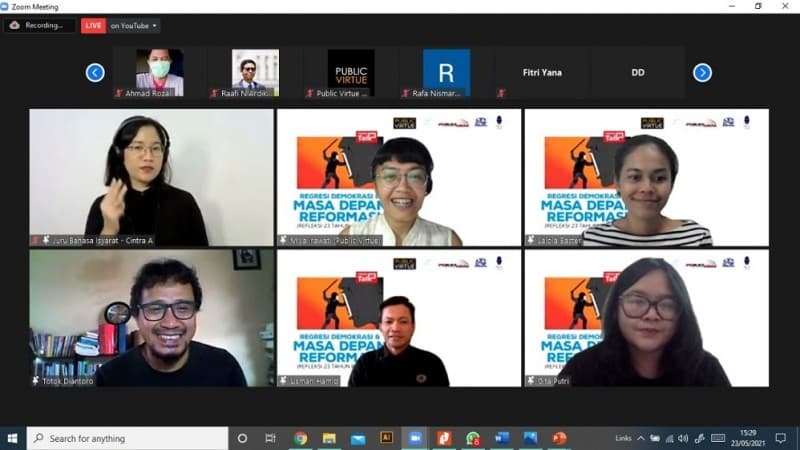Screen dimensions: 800x450
Task: Open Adobe Illustrator from the taskbar
Action: click(x=386, y=438)
